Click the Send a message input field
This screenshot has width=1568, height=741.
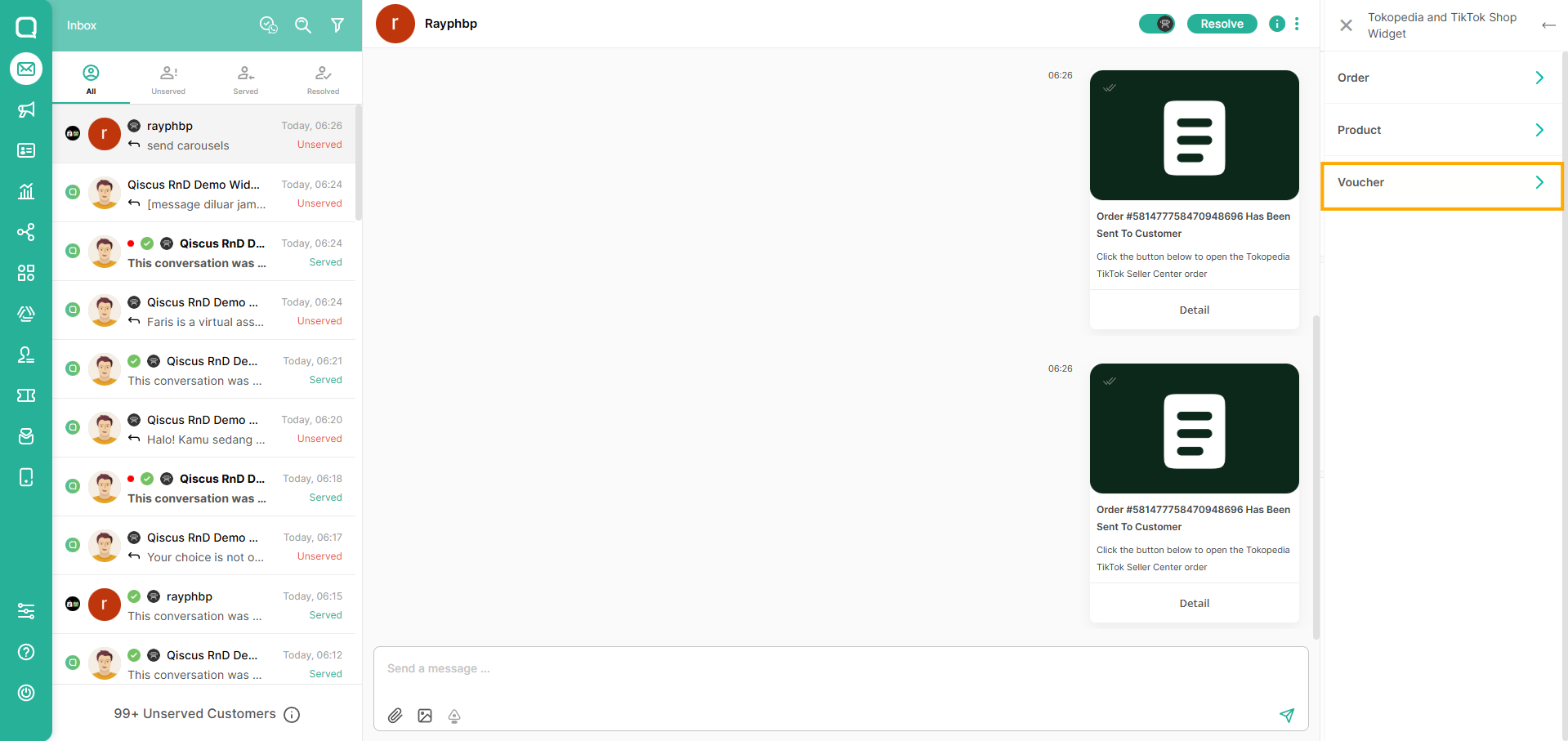(x=841, y=669)
